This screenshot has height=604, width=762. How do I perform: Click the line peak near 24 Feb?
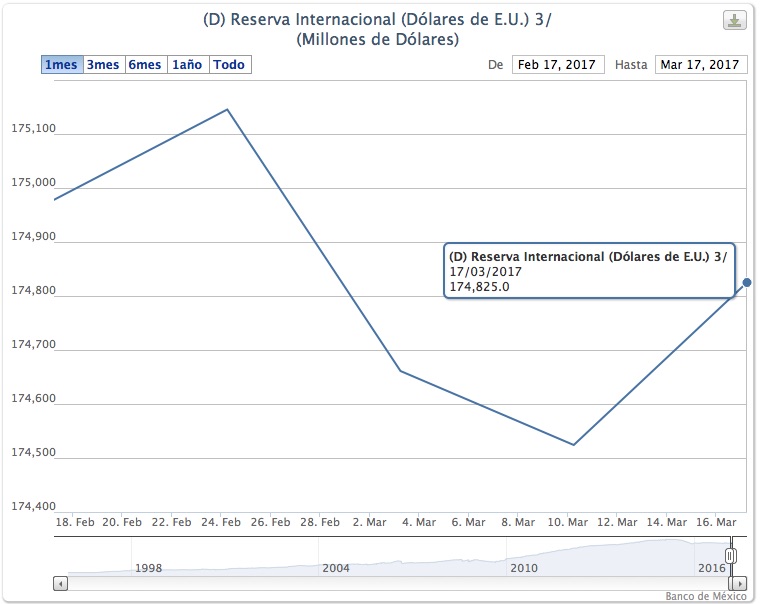[228, 109]
